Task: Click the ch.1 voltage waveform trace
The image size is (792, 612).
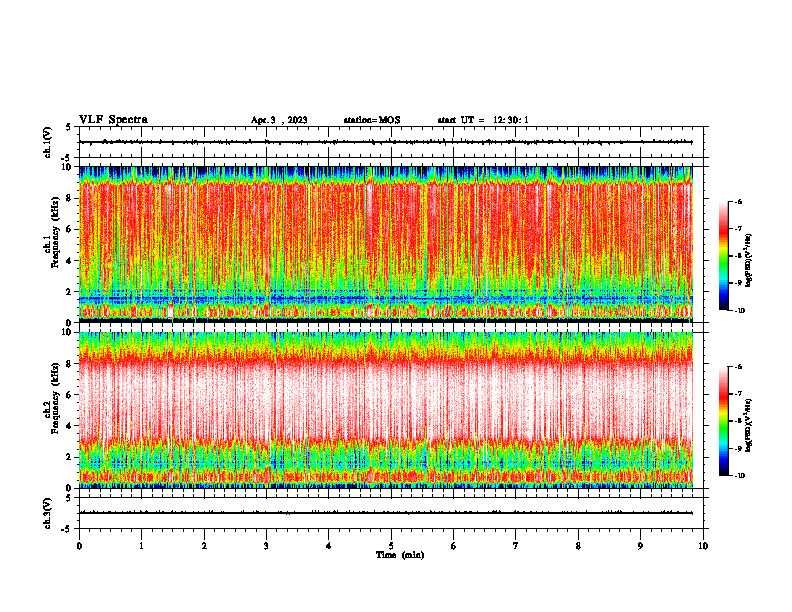Action: coord(385,142)
